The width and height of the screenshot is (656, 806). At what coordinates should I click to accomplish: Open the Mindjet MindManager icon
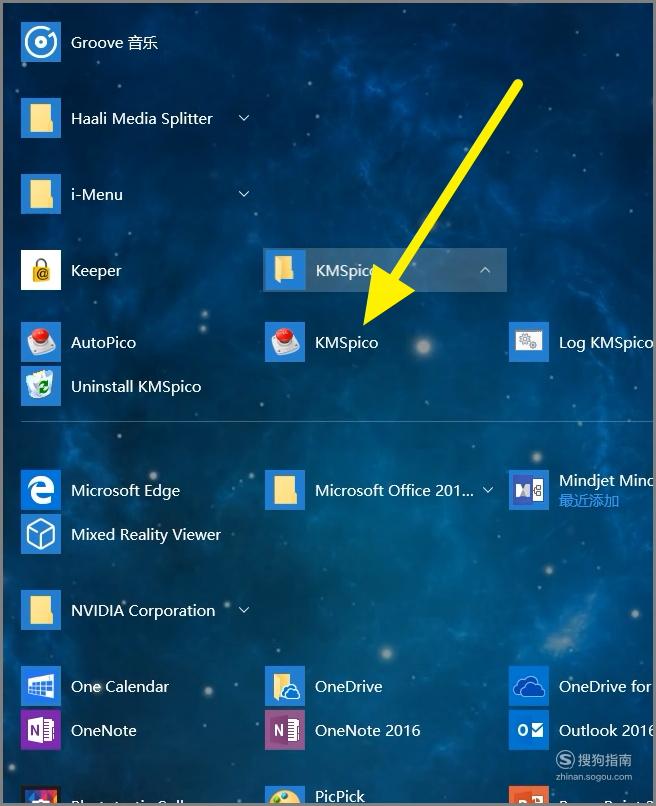pos(529,490)
